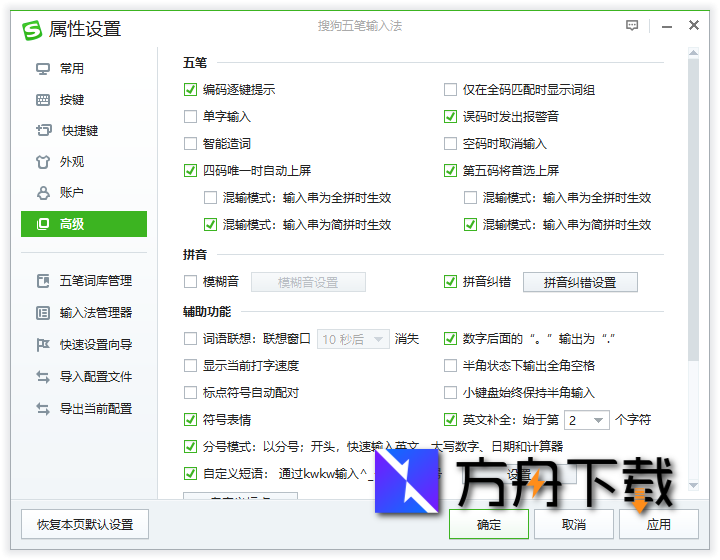This screenshot has width=720, height=560.
Task: Click the scrollbar down arrow
Action: click(x=693, y=485)
